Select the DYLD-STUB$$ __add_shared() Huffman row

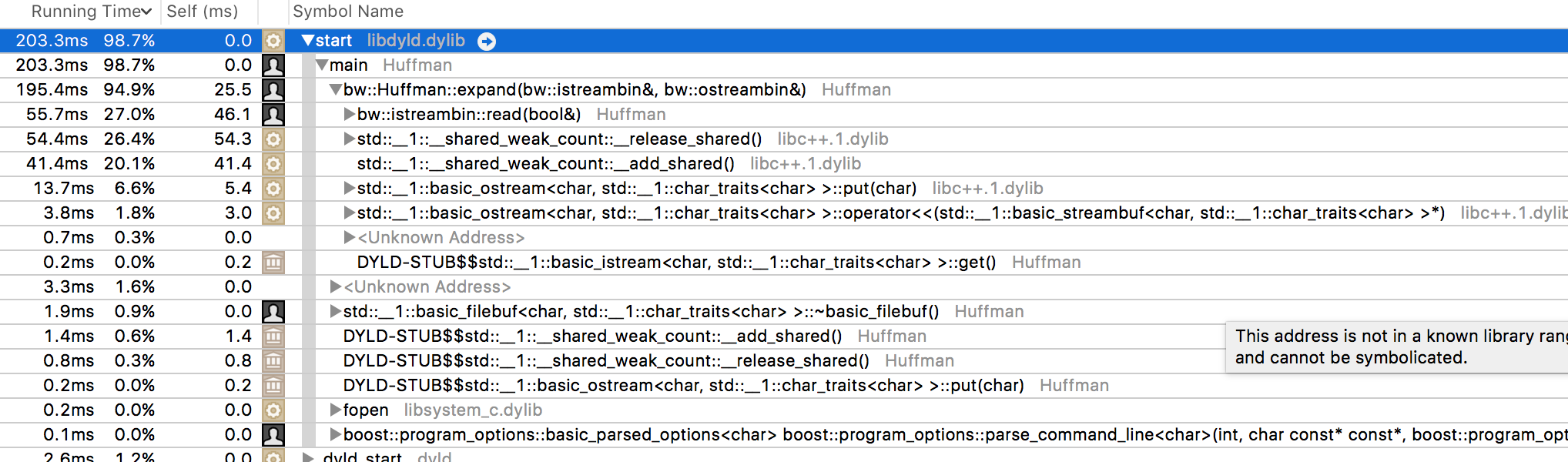(784, 336)
